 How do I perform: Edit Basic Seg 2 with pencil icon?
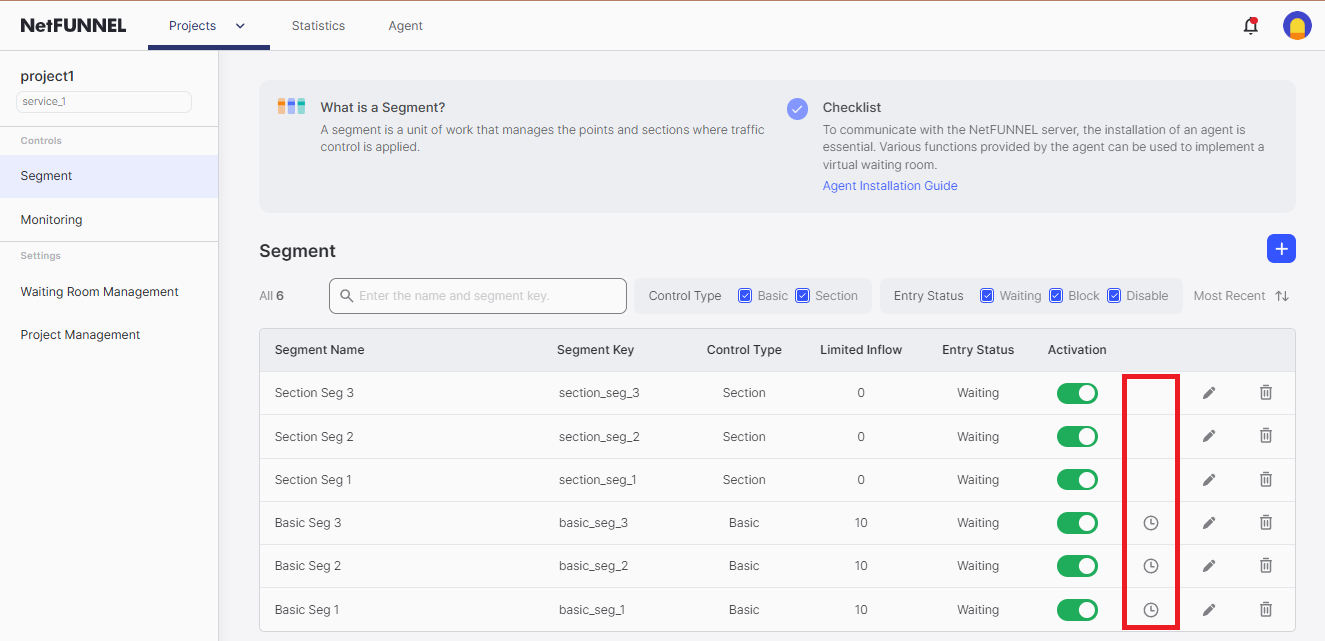tap(1209, 566)
